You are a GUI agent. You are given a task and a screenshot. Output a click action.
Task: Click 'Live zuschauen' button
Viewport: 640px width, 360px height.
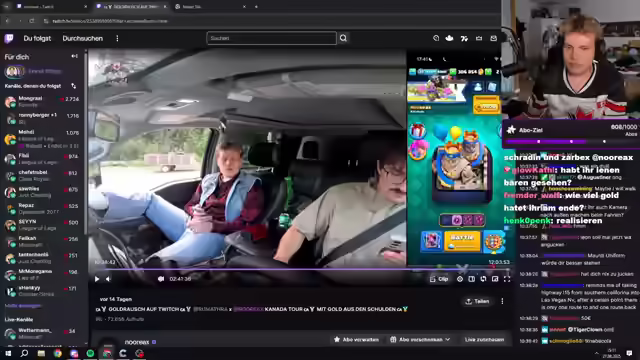(x=484, y=340)
